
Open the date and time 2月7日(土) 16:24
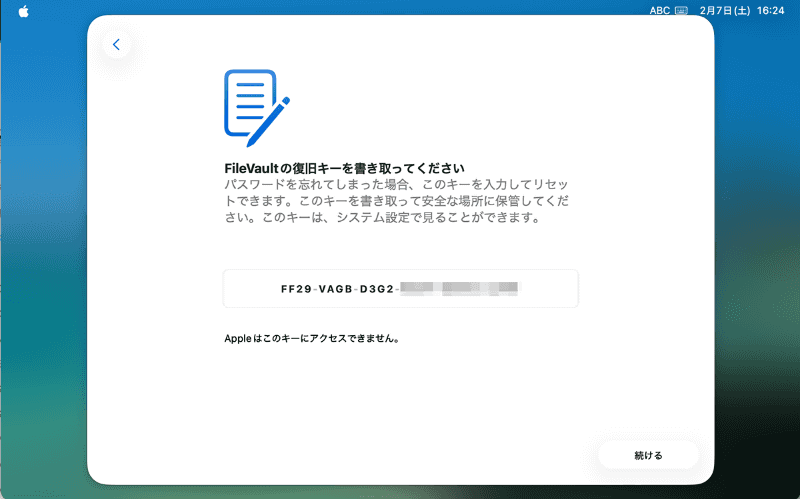(742, 11)
